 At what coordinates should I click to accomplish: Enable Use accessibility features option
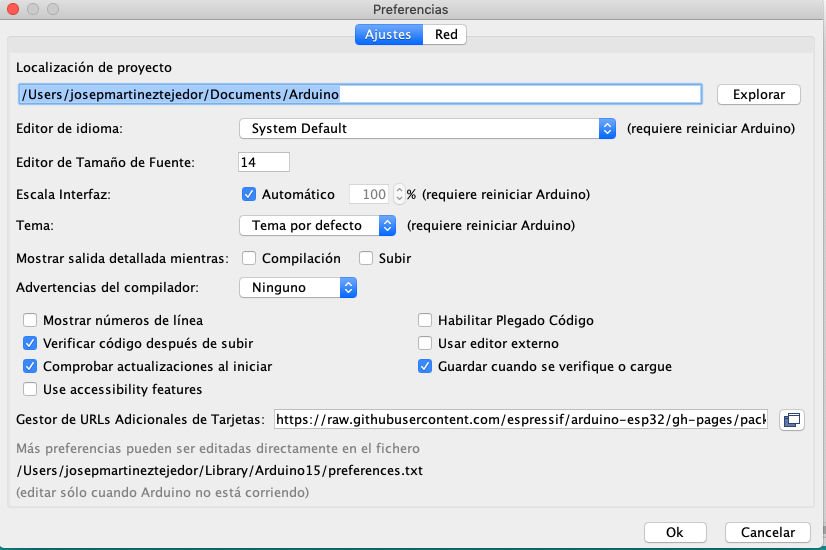pos(30,389)
